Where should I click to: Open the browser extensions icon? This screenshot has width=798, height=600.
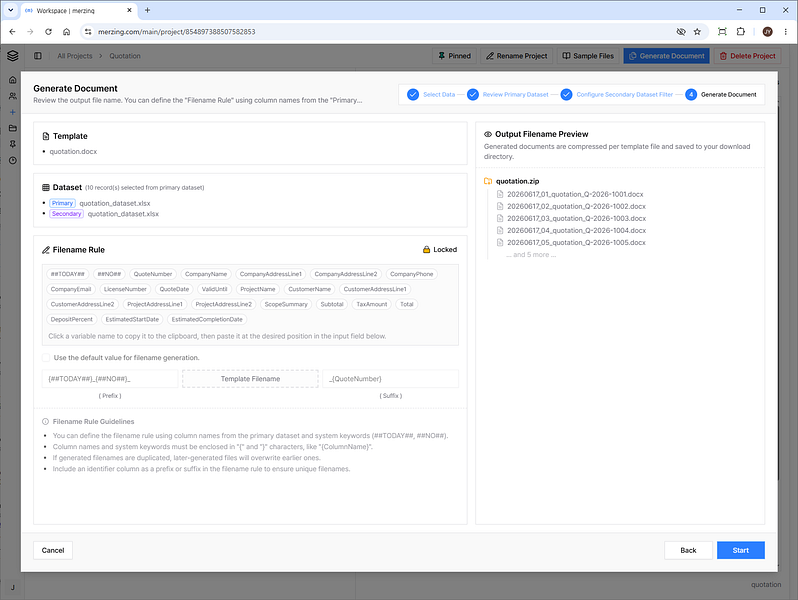tap(740, 32)
